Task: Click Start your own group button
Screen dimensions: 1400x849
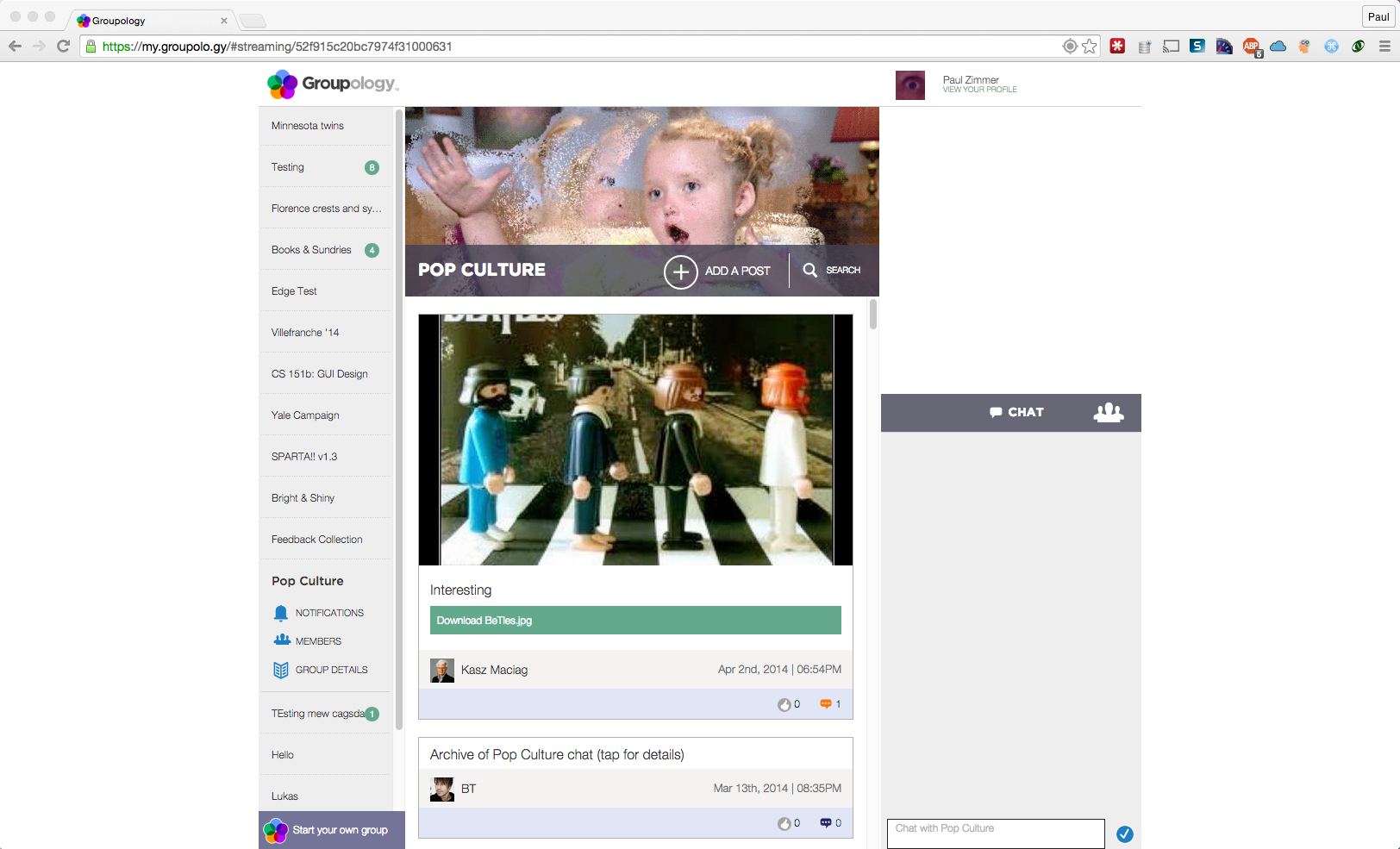Action: [x=332, y=830]
